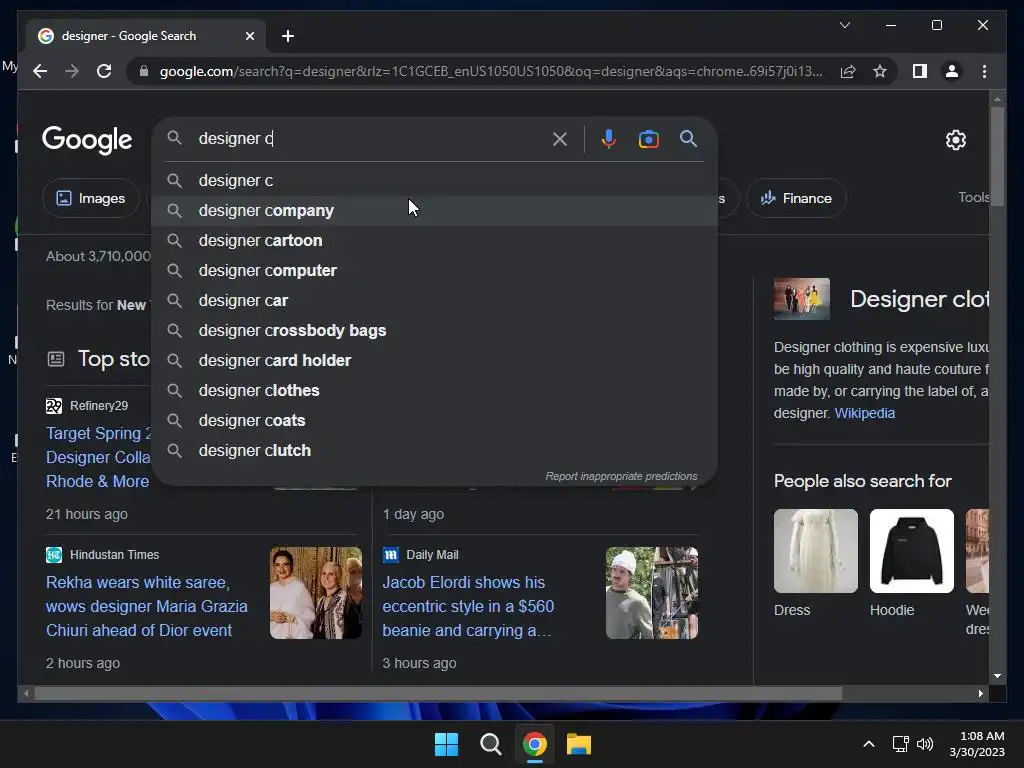Start voice search with the microphone icon

click(x=609, y=139)
